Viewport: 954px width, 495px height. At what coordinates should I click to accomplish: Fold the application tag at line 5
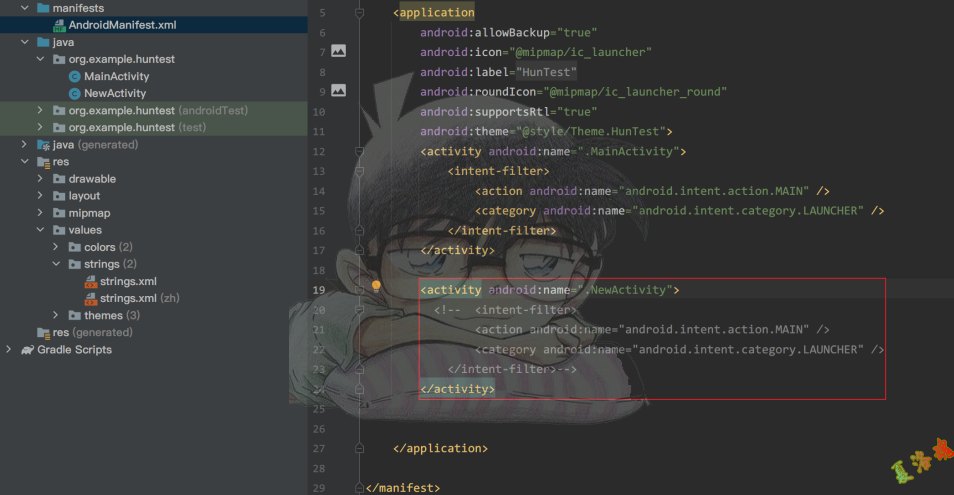[x=358, y=13]
